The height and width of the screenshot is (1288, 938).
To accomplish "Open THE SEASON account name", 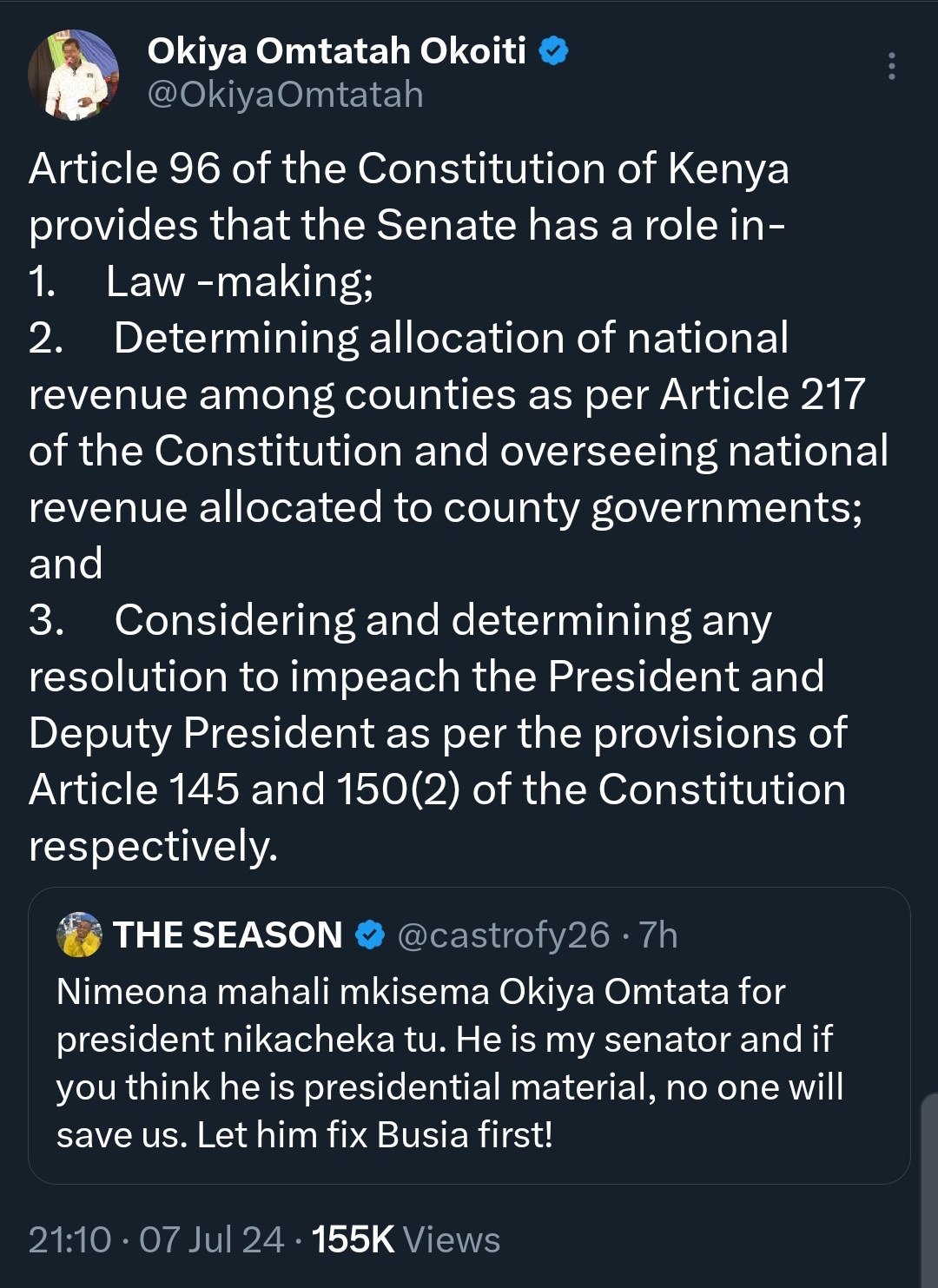I will (228, 935).
